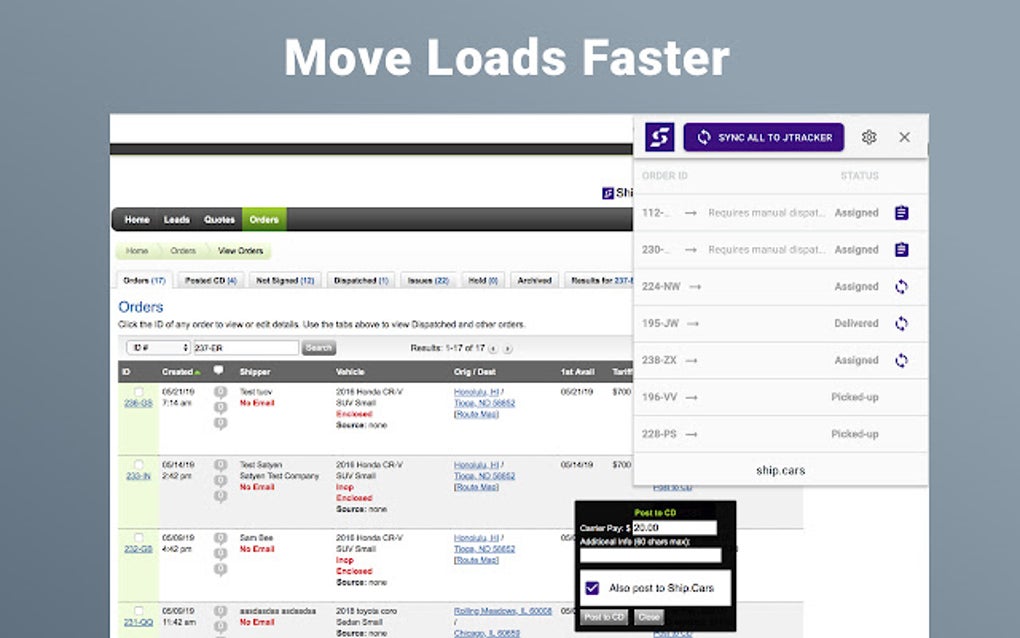This screenshot has height=638, width=1020.
Task: Click Post to CD button in popup
Action: [x=604, y=617]
